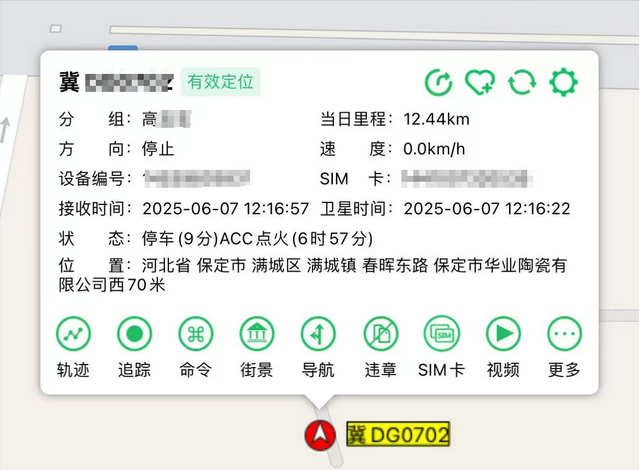This screenshot has height=470, width=640.
Task: Launch 导航 navigation to vehicle
Action: [x=318, y=333]
